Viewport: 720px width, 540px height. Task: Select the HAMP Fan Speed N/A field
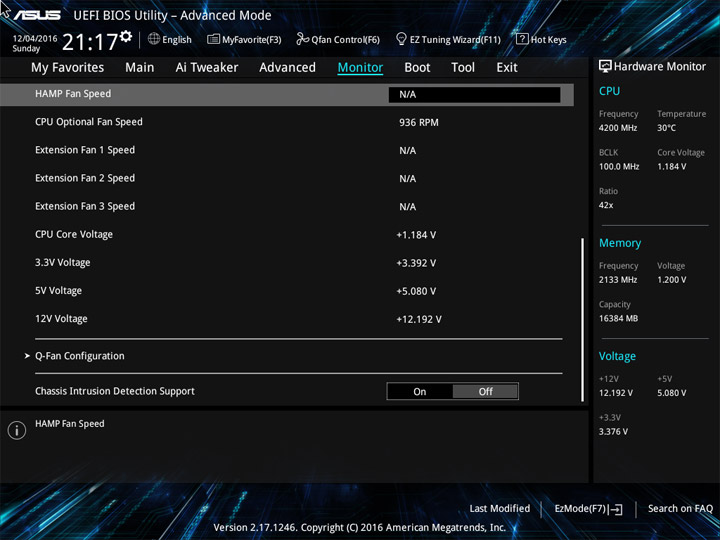[474, 95]
